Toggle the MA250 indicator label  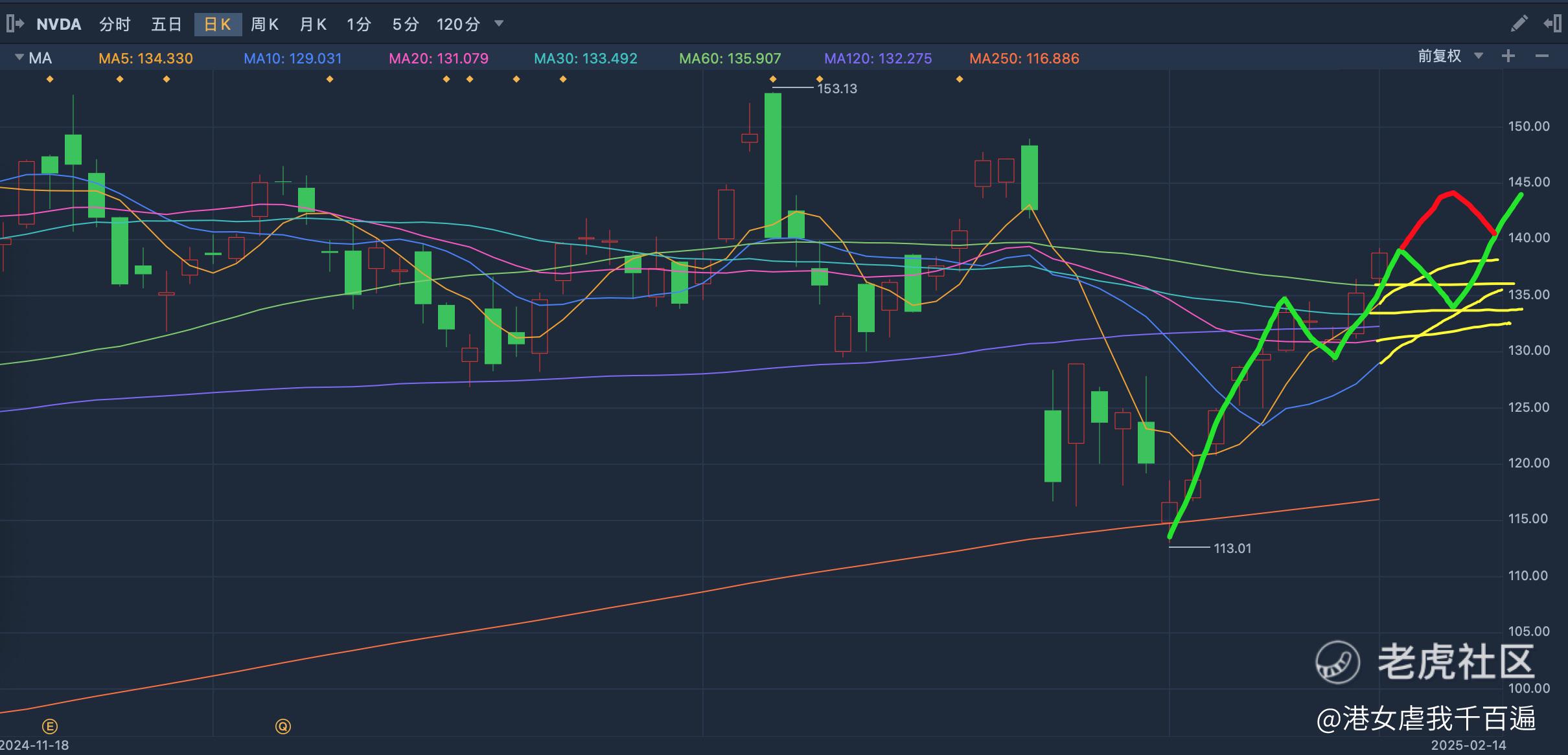click(1024, 58)
